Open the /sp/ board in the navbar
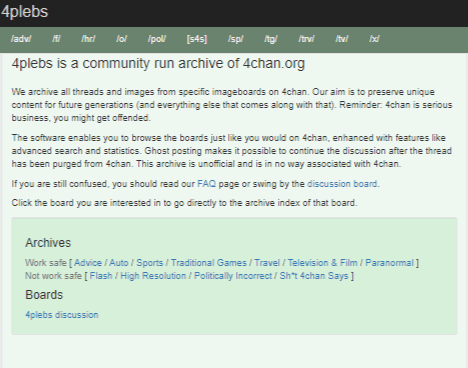The width and height of the screenshot is (468, 368). point(236,39)
